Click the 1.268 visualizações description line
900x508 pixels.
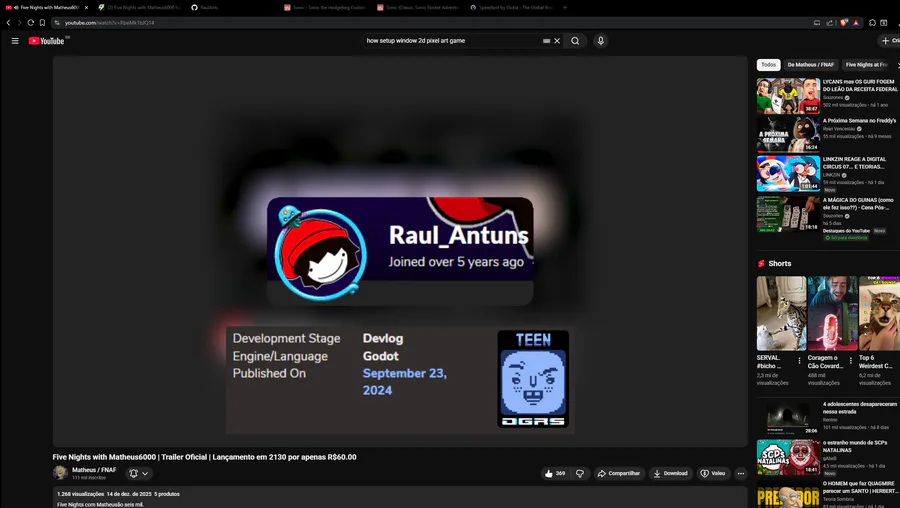(118, 494)
